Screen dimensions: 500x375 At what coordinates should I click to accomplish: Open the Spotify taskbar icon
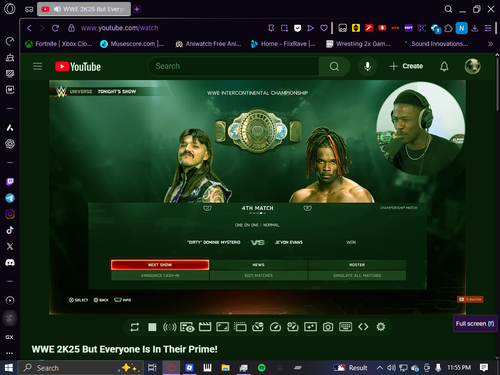262,368
